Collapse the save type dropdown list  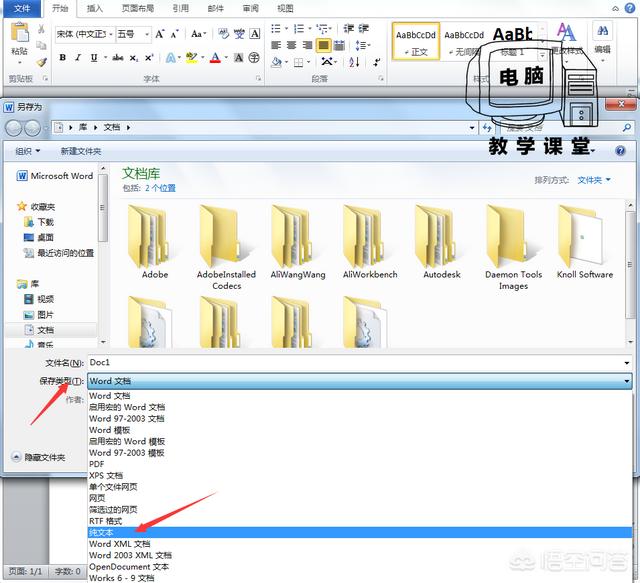[627, 381]
